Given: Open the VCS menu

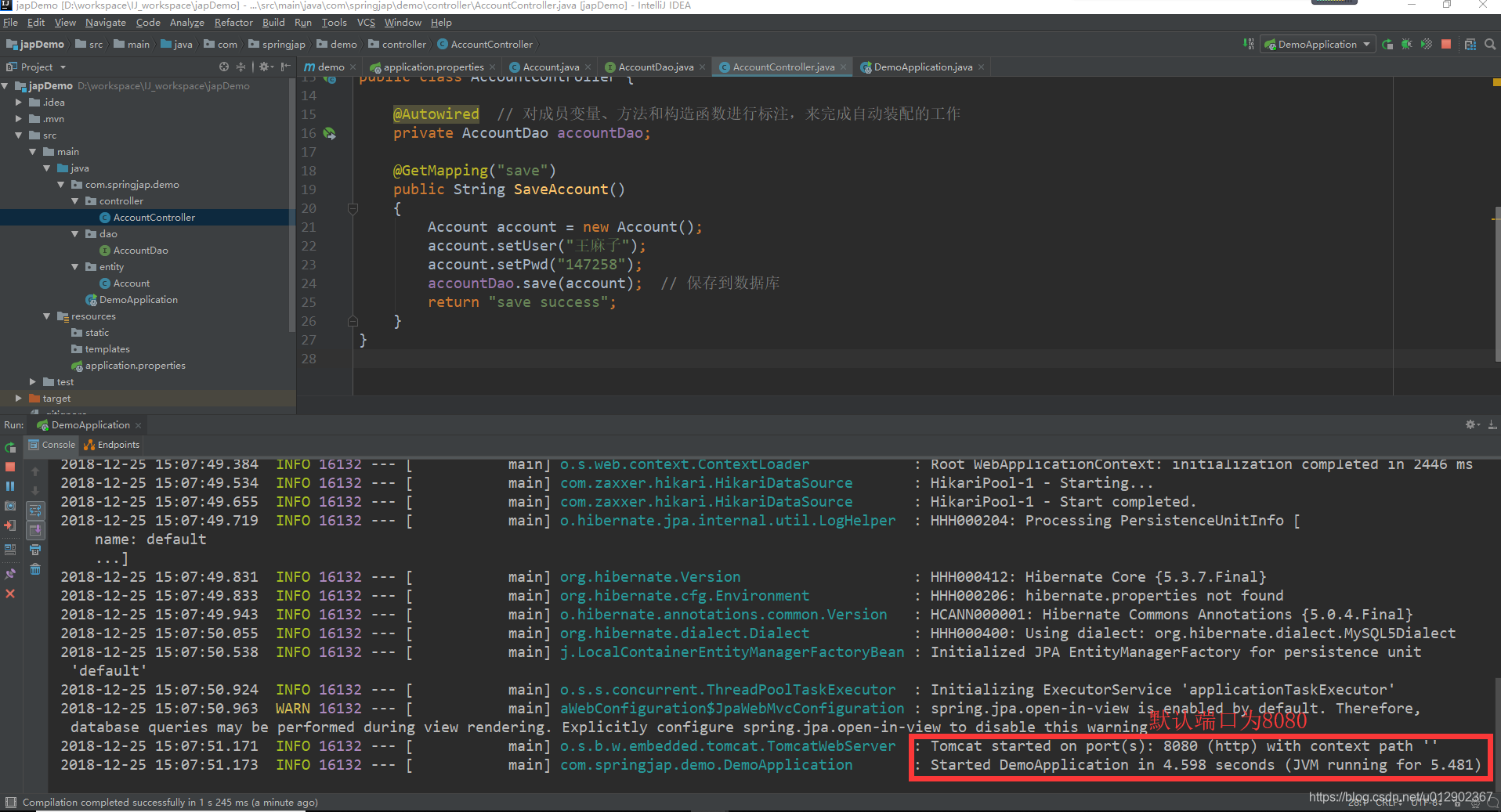Looking at the screenshot, I should (366, 23).
